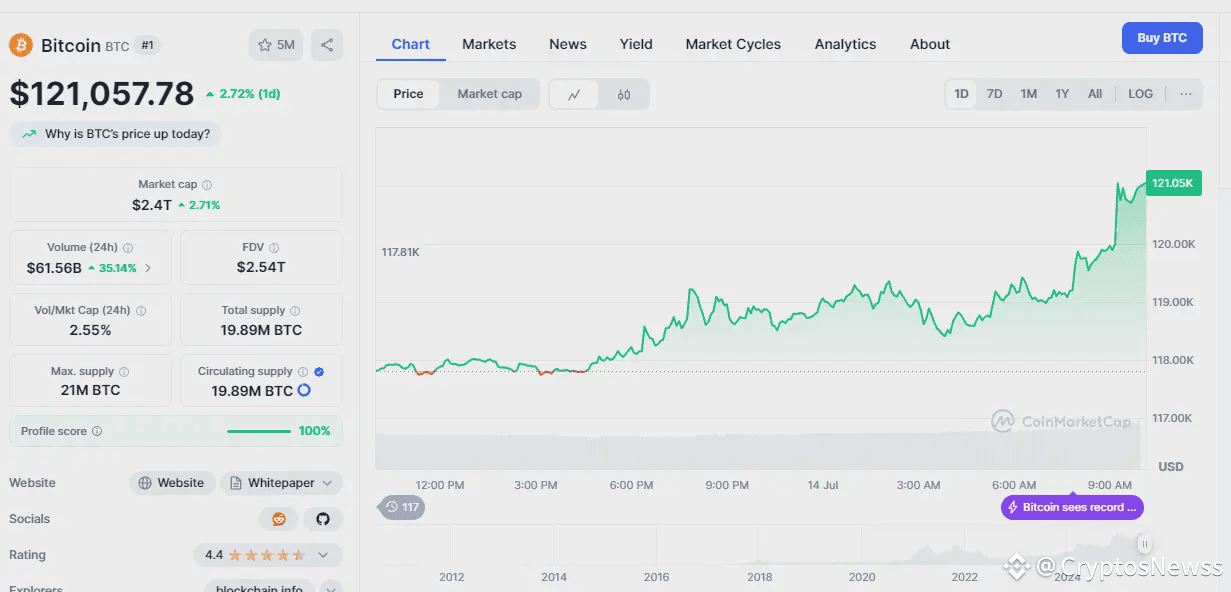This screenshot has height=592, width=1231.
Task: Open the share icon button
Action: click(327, 45)
